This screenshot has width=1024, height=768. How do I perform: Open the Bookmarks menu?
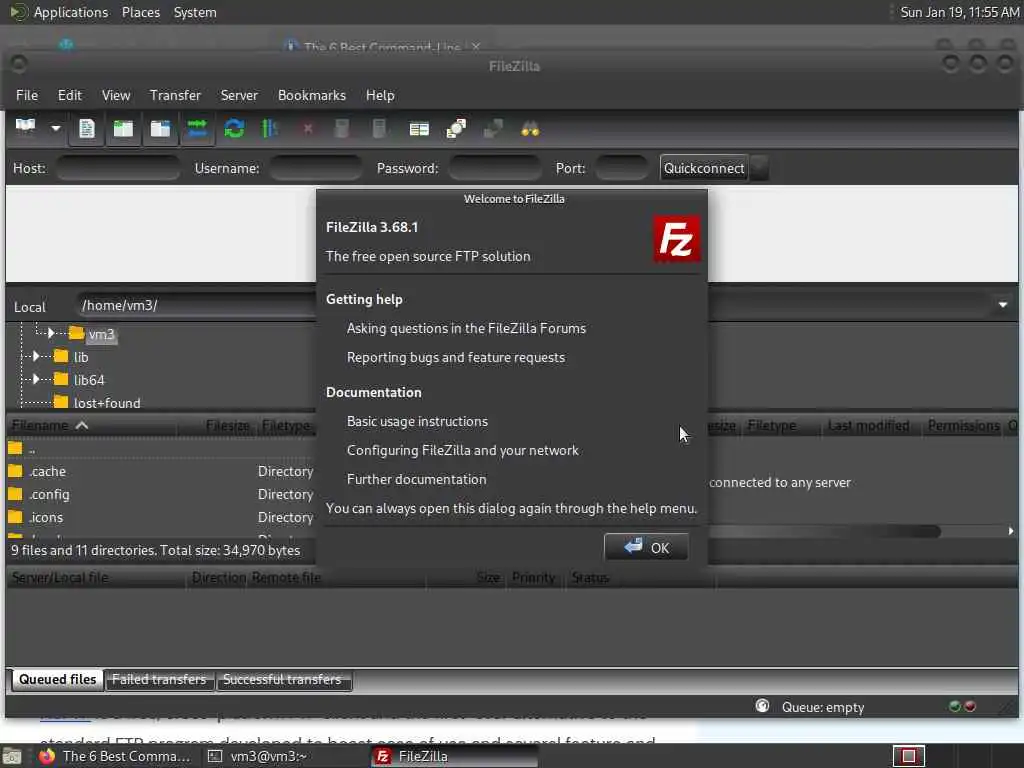pyautogui.click(x=312, y=95)
